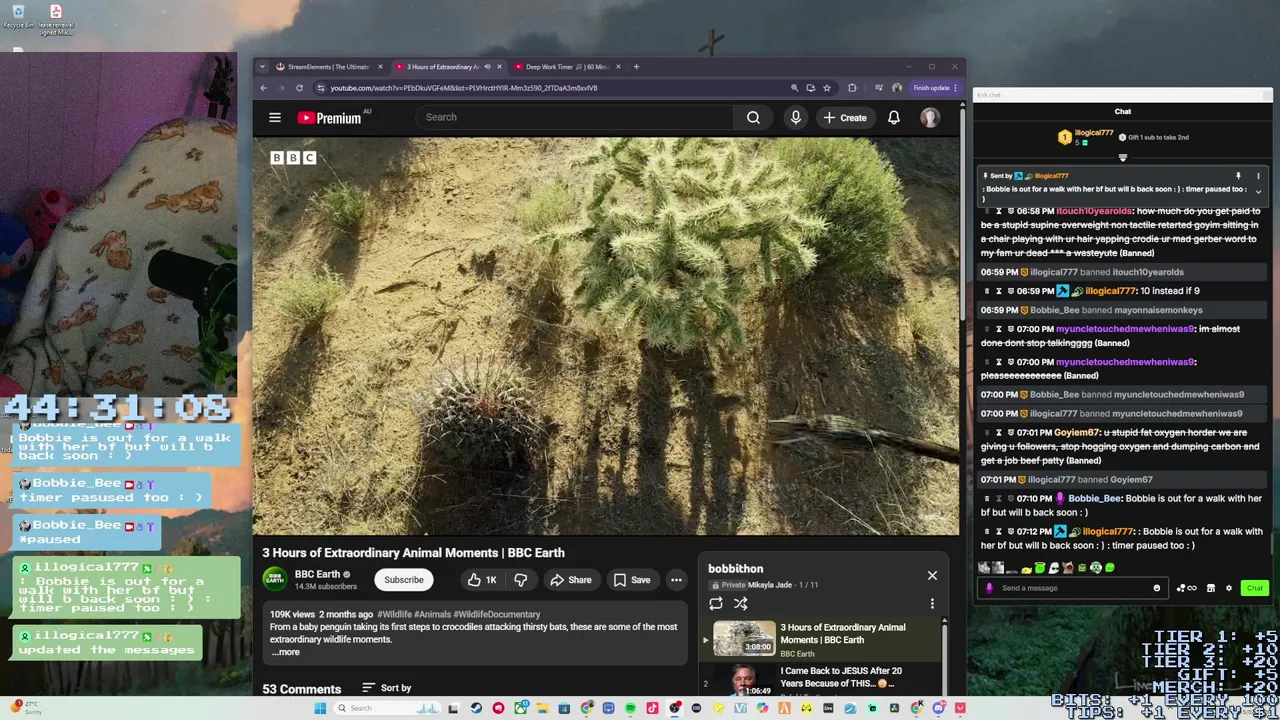Viewport: 1280px width, 720px height.
Task: Open browser tab search dropdown arrow
Action: click(x=262, y=67)
